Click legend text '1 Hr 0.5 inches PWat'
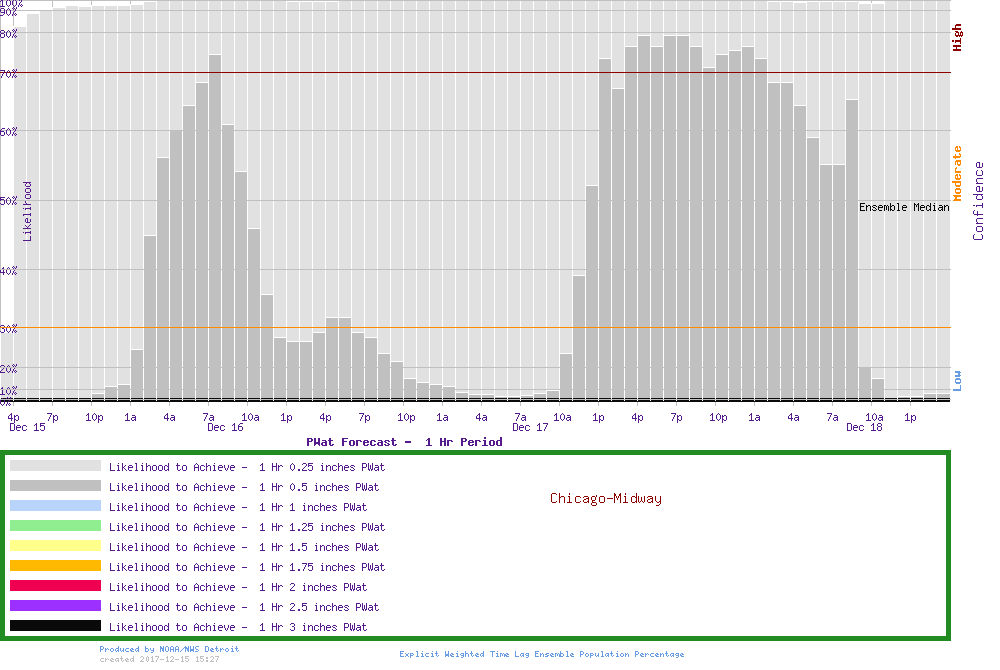This screenshot has height=670, width=1000. (319, 487)
